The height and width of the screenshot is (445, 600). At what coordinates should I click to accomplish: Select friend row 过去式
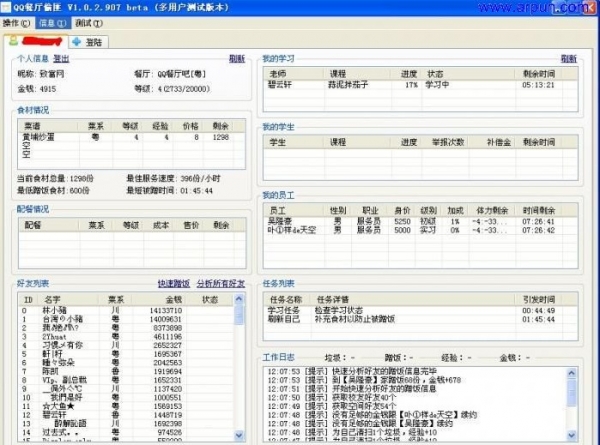coord(126,432)
